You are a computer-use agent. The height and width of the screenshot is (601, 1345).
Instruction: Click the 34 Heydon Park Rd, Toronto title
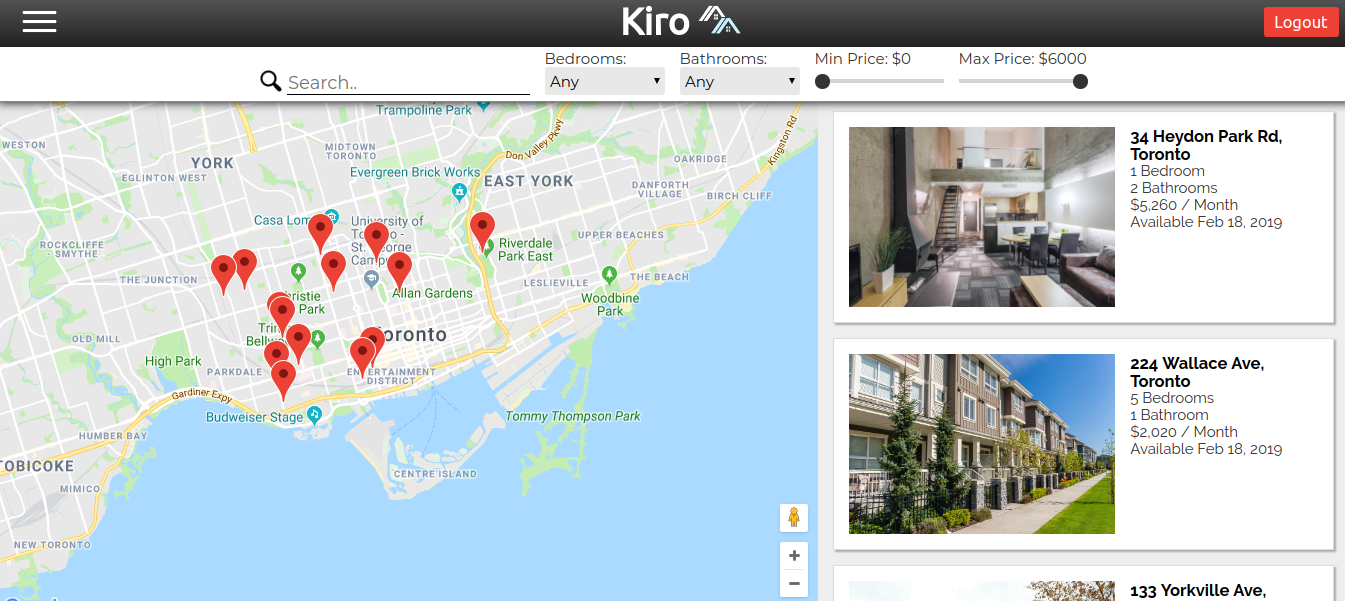click(x=1206, y=145)
